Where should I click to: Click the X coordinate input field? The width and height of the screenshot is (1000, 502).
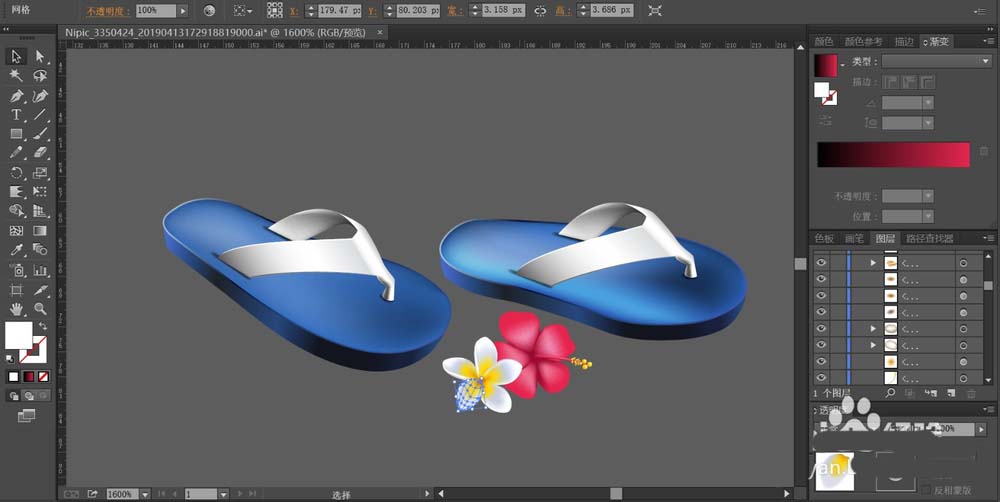click(x=340, y=11)
